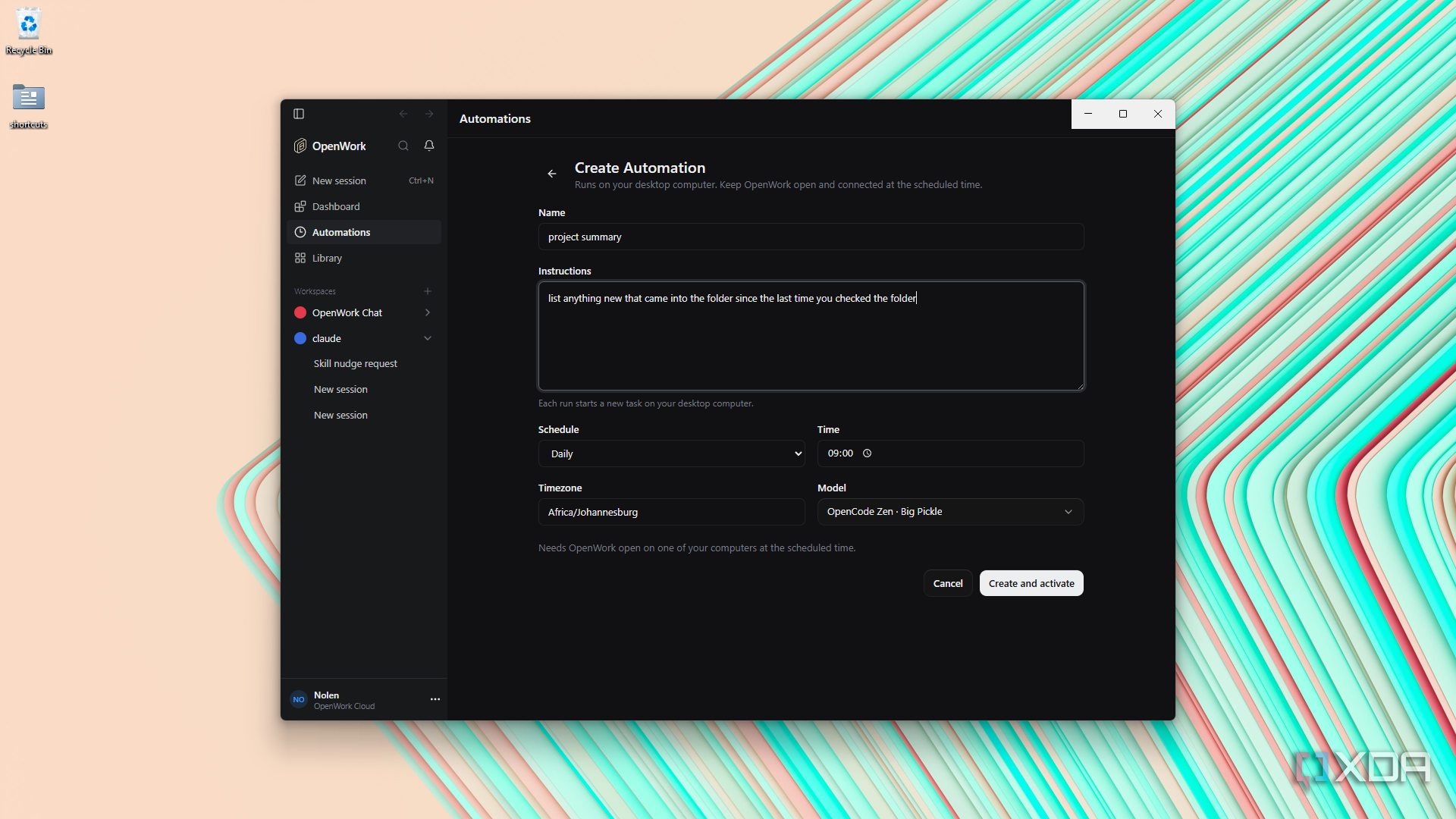Screen dimensions: 1456x819
Task: Open the Model OpenCode Zen dropdown
Action: pyautogui.click(x=950, y=512)
